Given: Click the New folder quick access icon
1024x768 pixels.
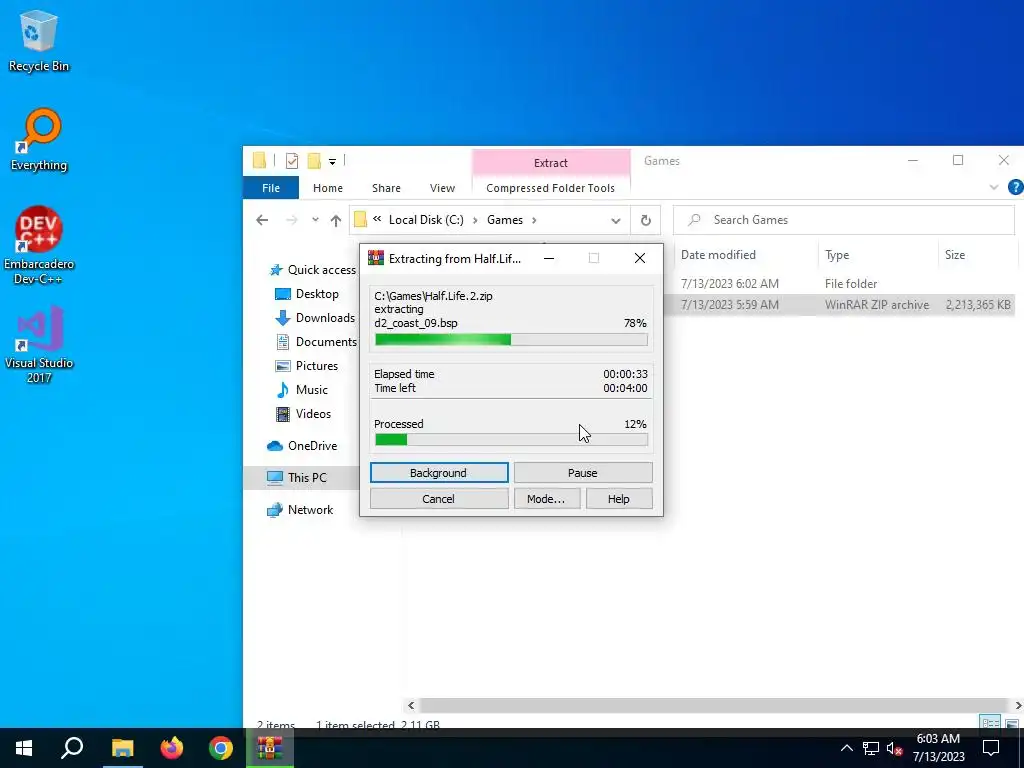Looking at the screenshot, I should point(314,161).
